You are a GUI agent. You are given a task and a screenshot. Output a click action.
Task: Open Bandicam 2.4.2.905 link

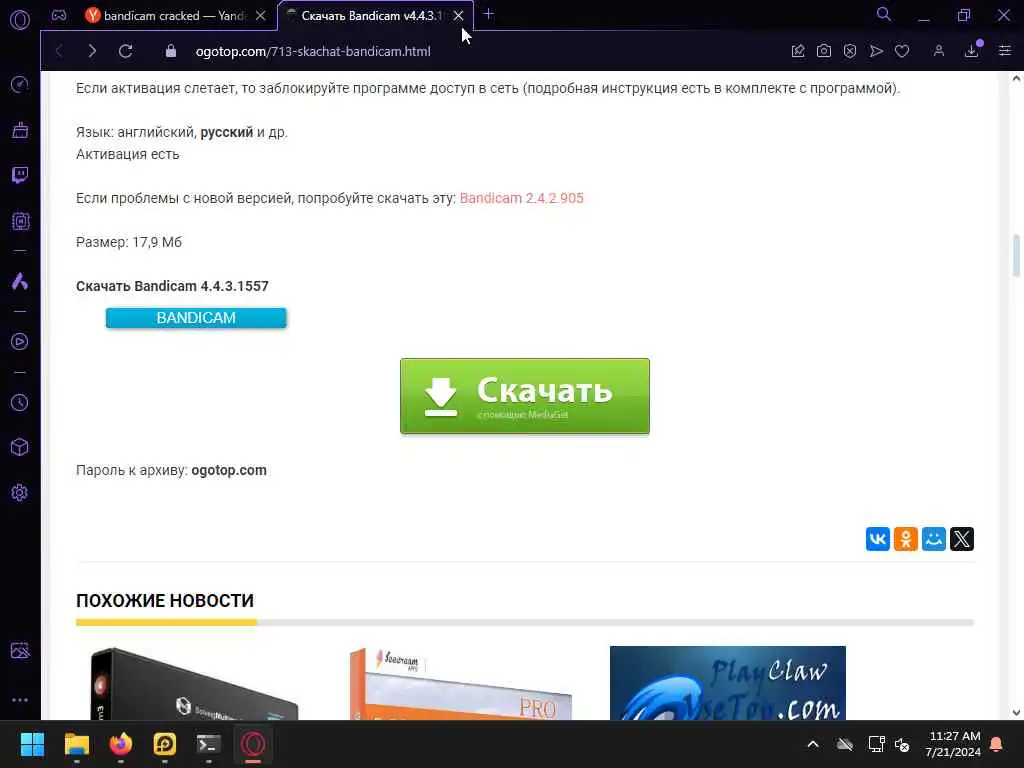click(522, 198)
